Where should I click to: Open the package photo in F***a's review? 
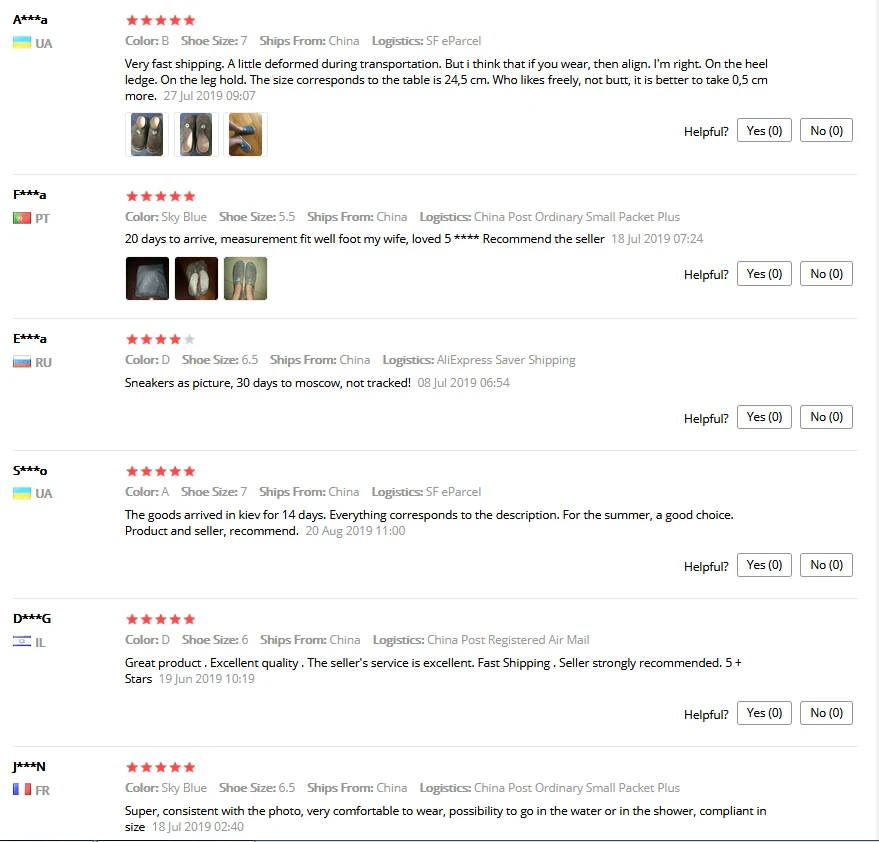click(x=147, y=279)
